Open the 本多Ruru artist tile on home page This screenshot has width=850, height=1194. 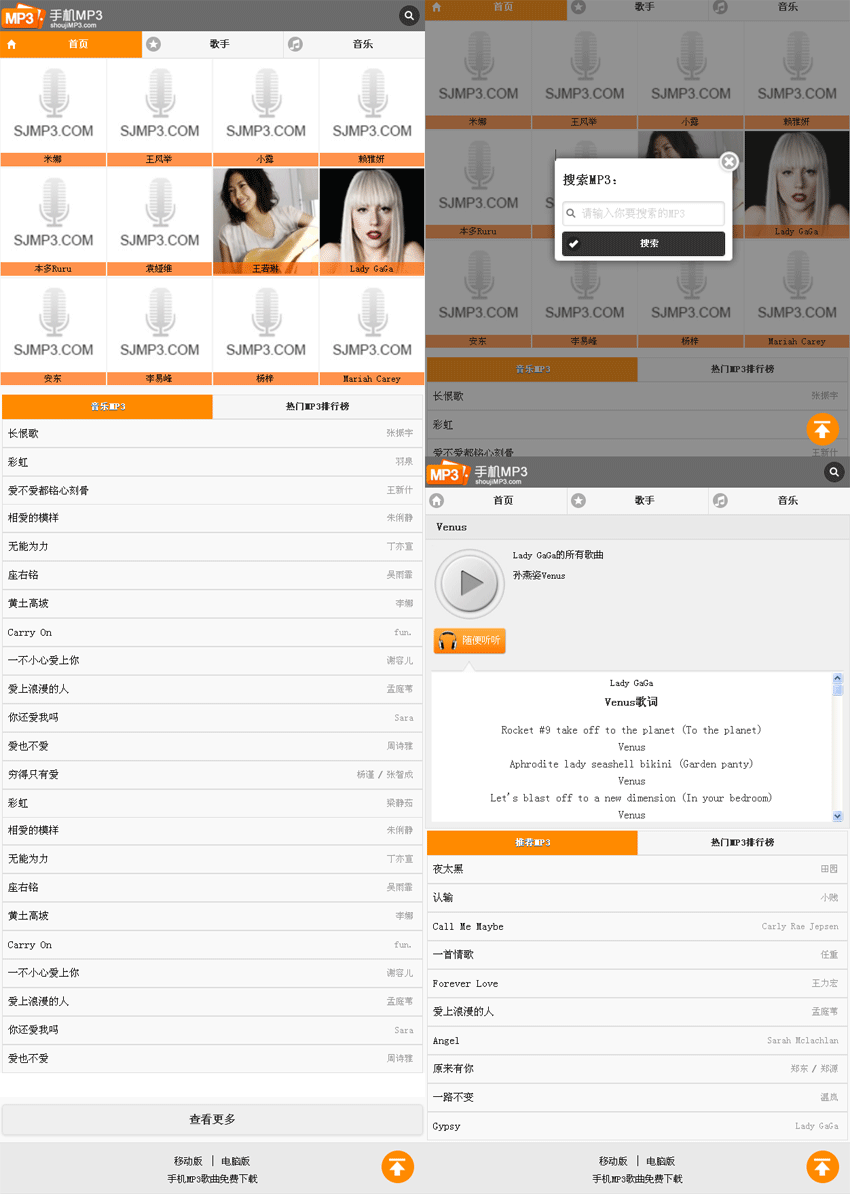pyautogui.click(x=53, y=222)
